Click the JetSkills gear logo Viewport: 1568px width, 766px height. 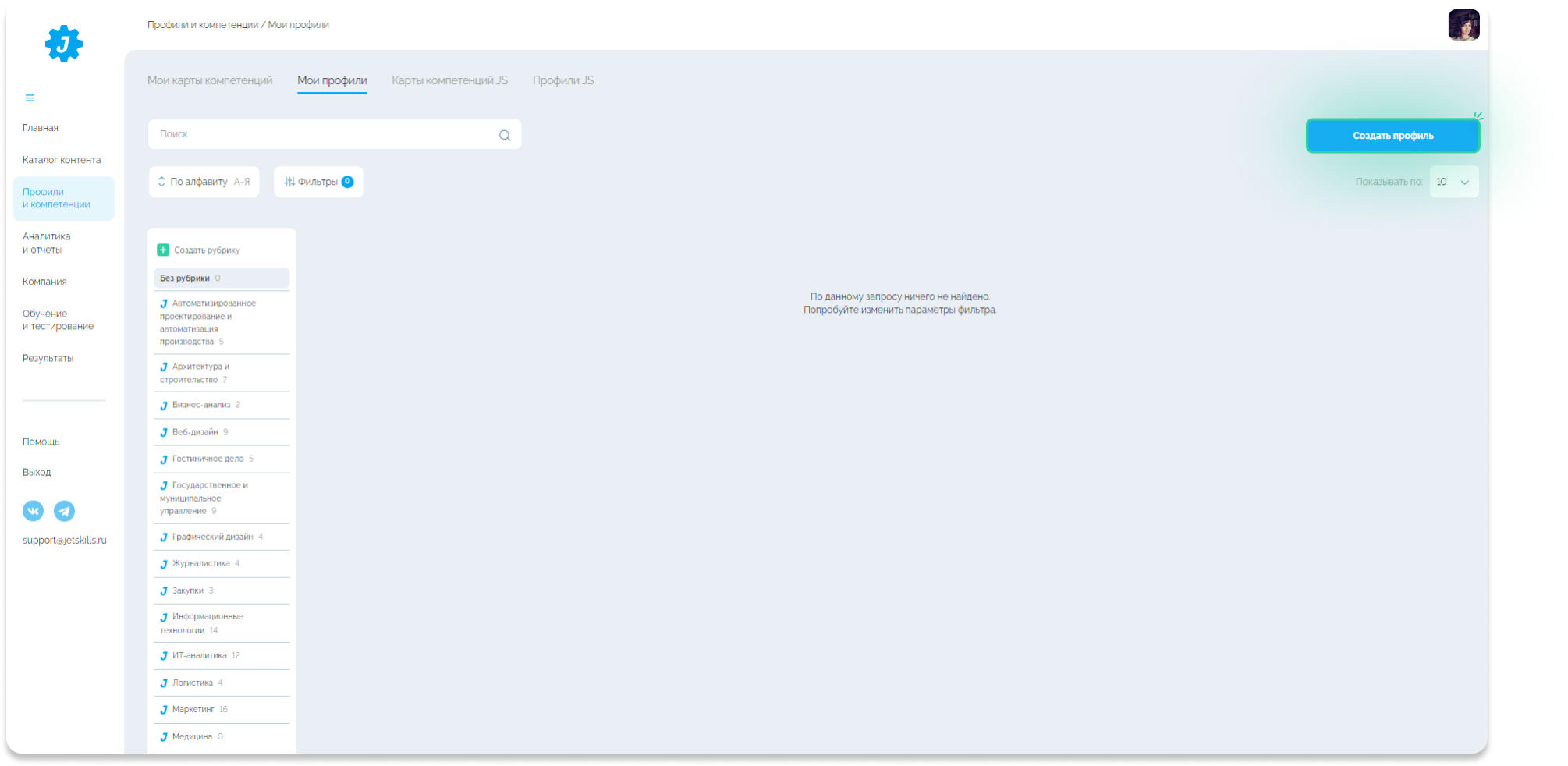point(64,44)
